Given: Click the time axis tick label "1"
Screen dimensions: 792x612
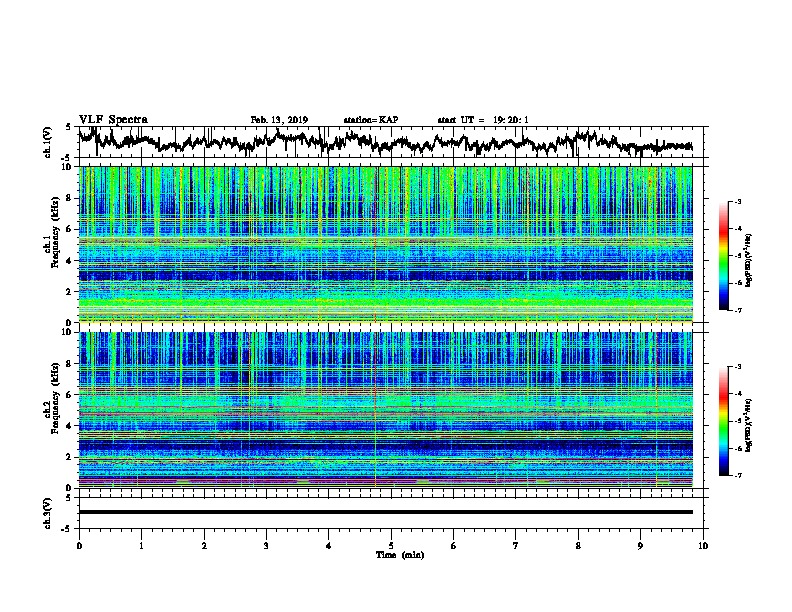Looking at the screenshot, I should point(141,546).
